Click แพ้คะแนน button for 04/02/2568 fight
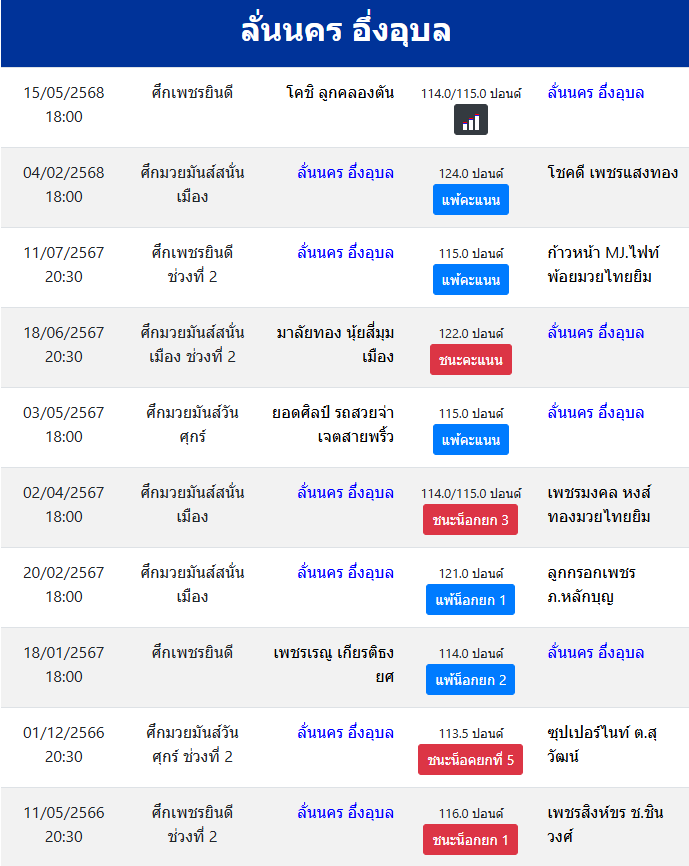 (470, 199)
